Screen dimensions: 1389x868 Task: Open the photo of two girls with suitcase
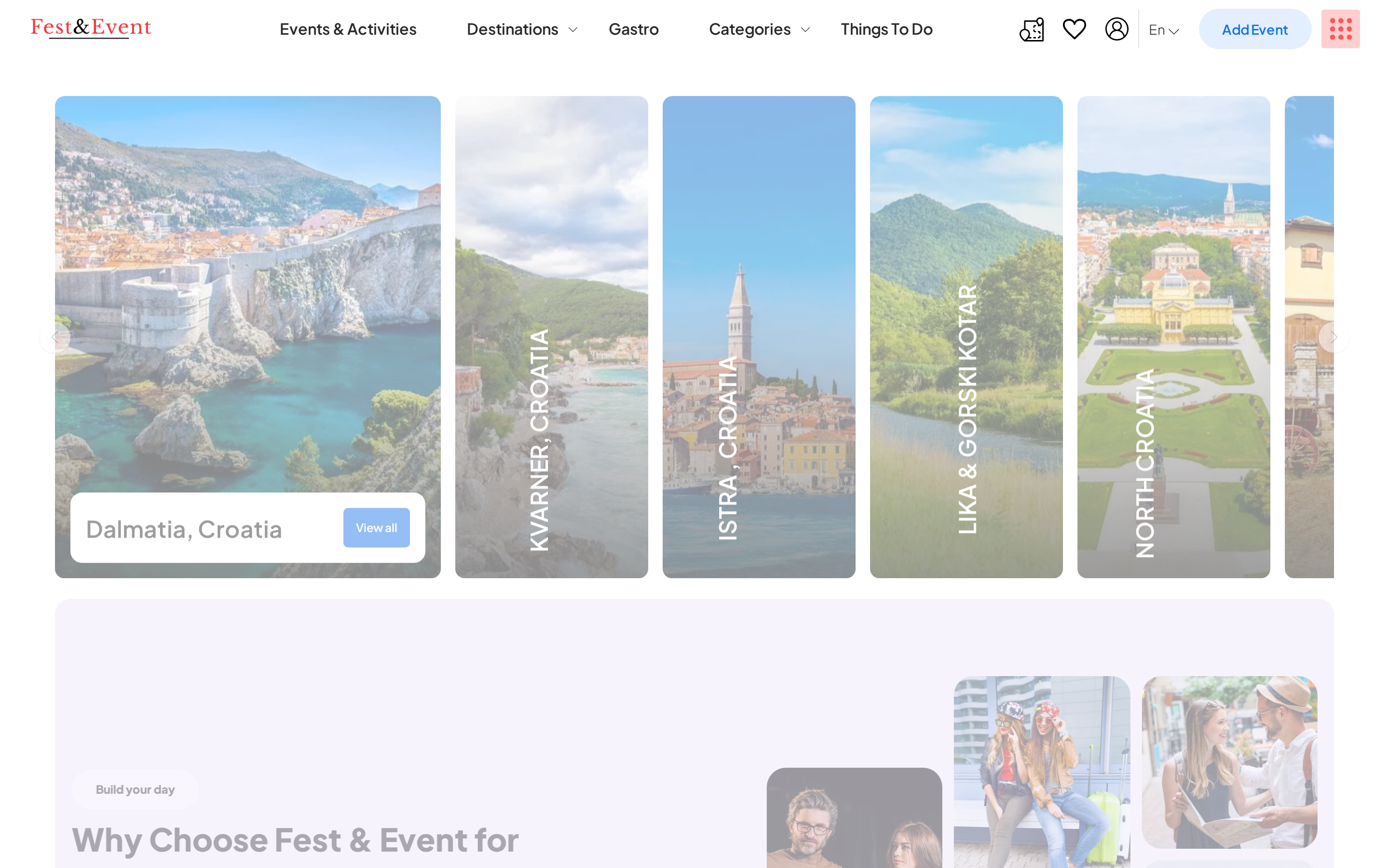coord(1042,772)
